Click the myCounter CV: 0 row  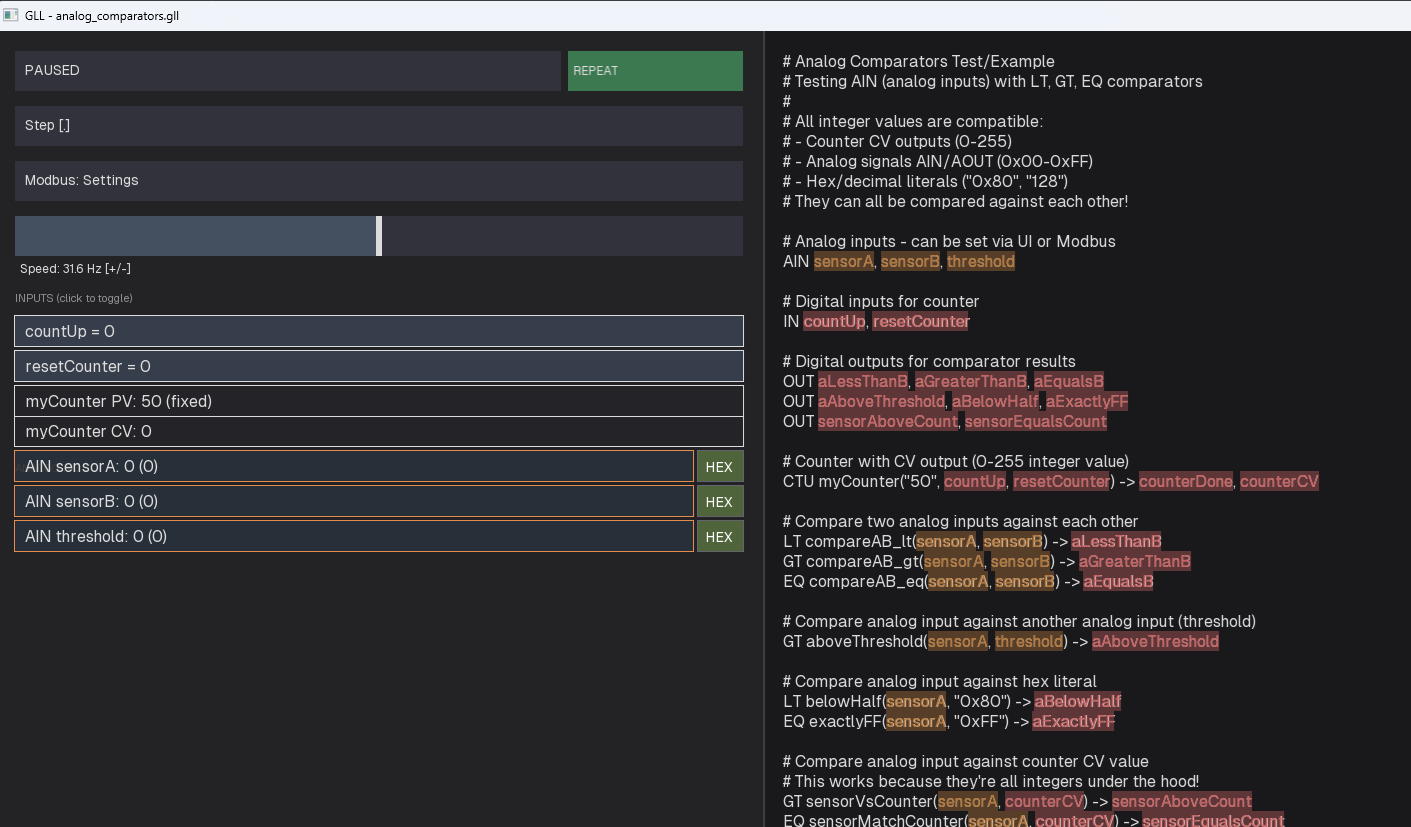pyautogui.click(x=378, y=431)
